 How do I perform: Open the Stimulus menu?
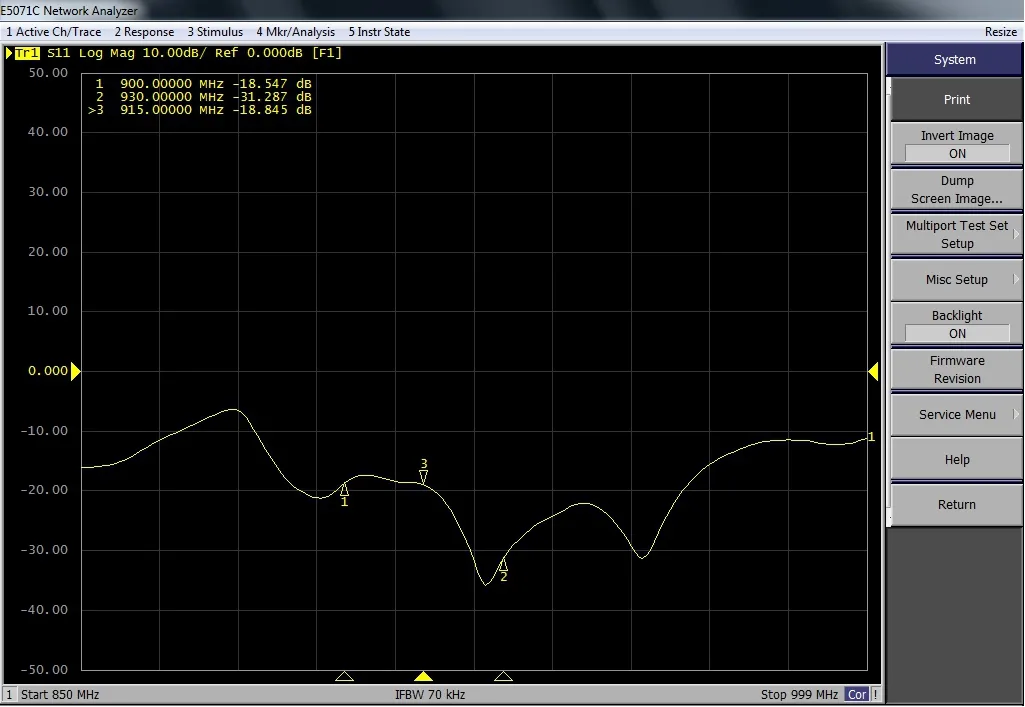point(215,32)
